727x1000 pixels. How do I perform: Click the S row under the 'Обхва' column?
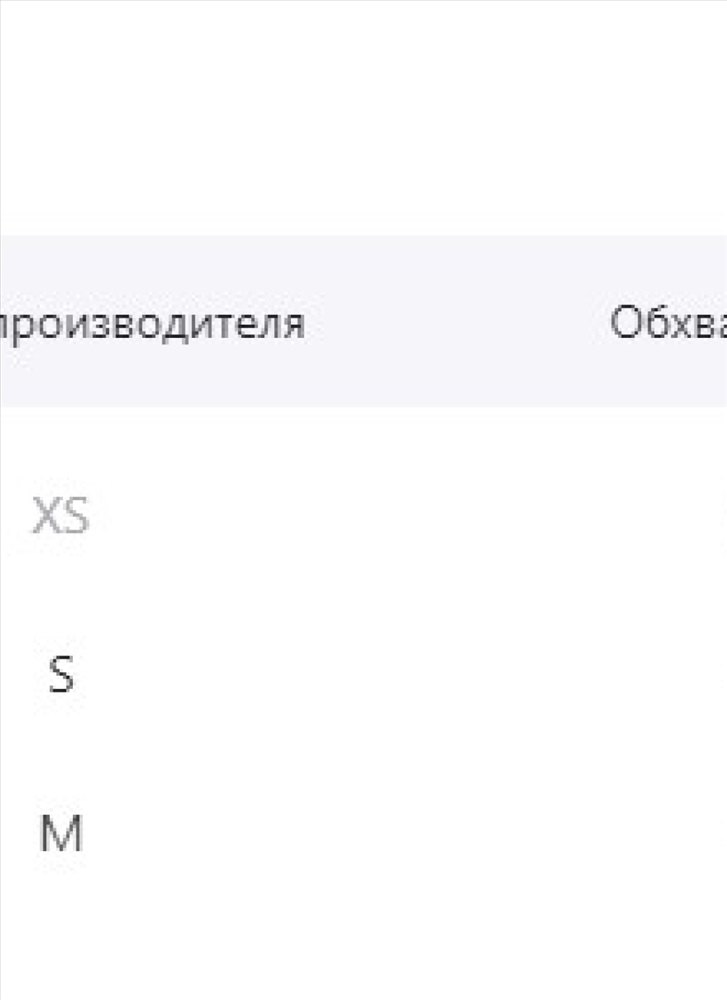point(668,675)
